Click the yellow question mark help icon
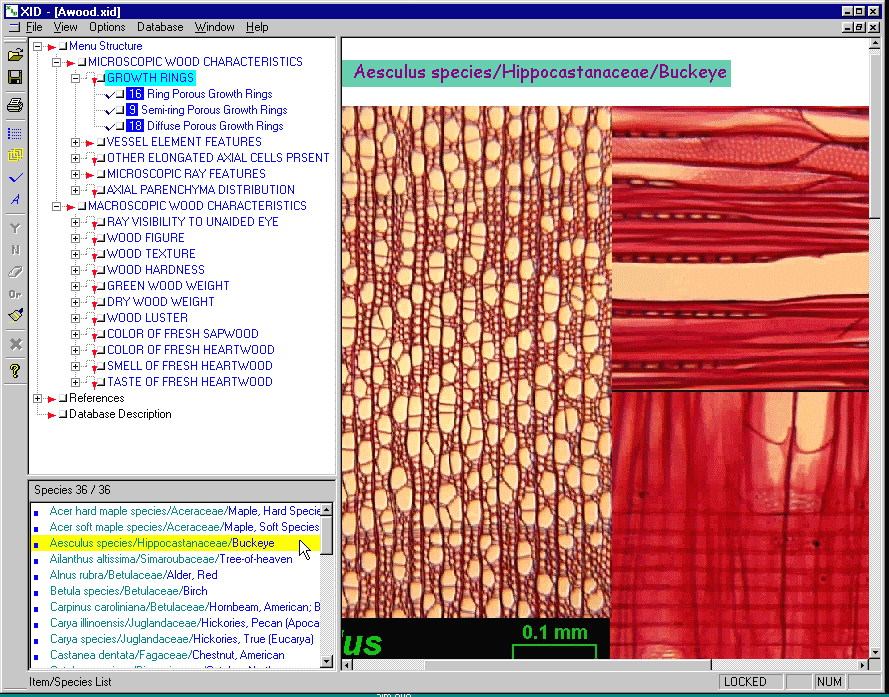Viewport: 889px width, 697px height. click(x=15, y=371)
